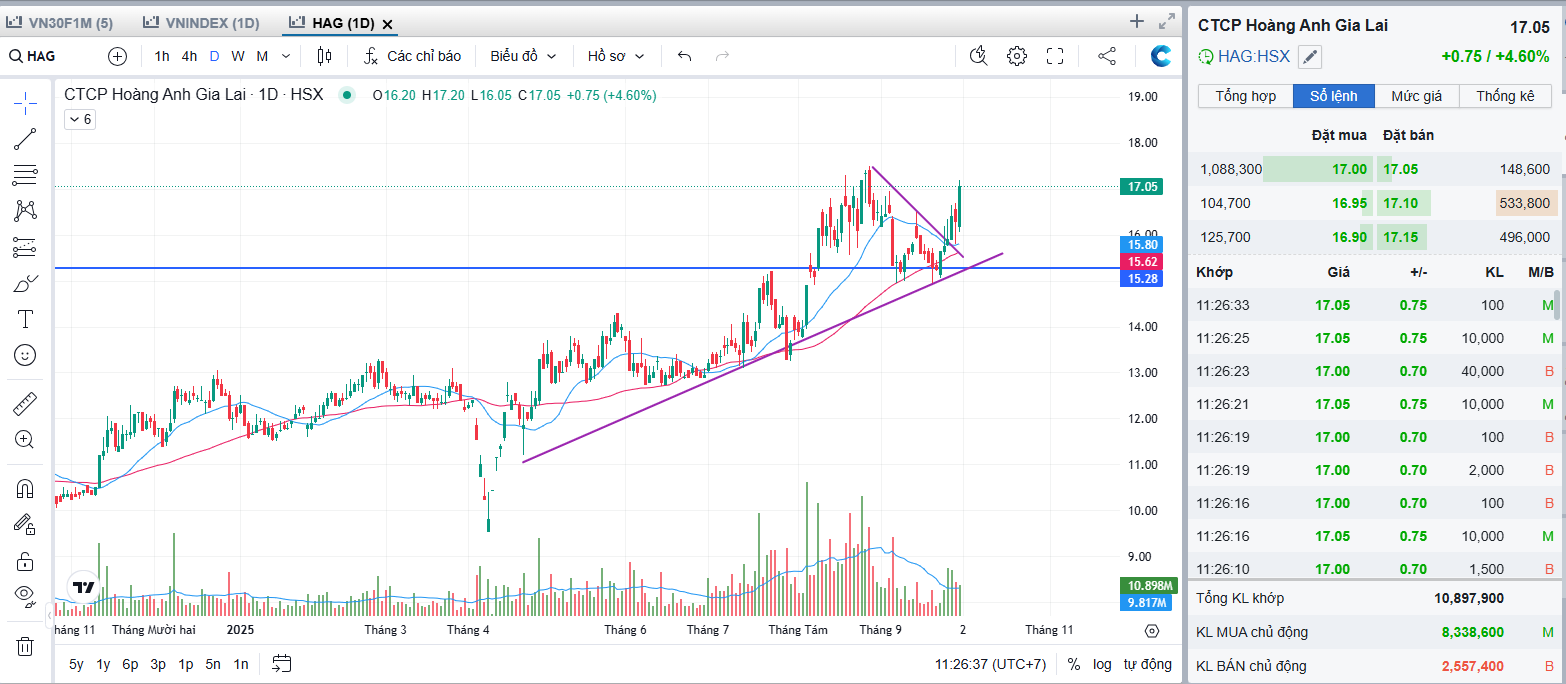Select the monthly M interval

click(262, 56)
